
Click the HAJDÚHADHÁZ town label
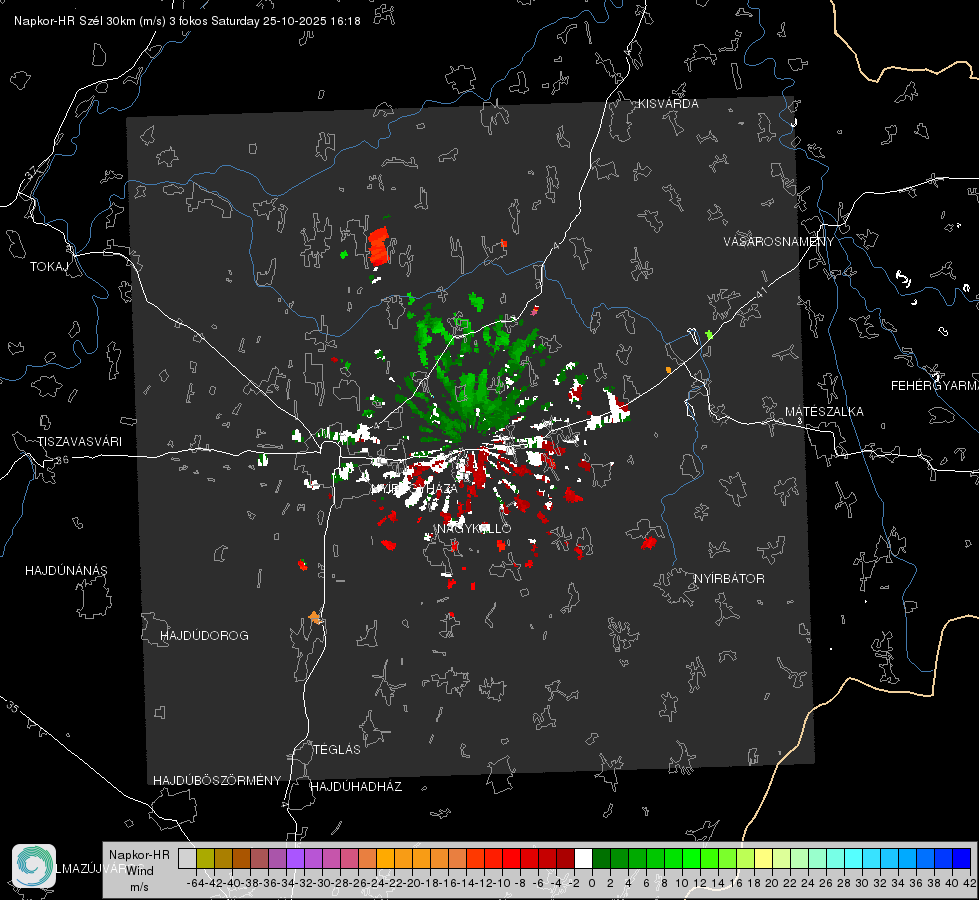click(x=356, y=786)
